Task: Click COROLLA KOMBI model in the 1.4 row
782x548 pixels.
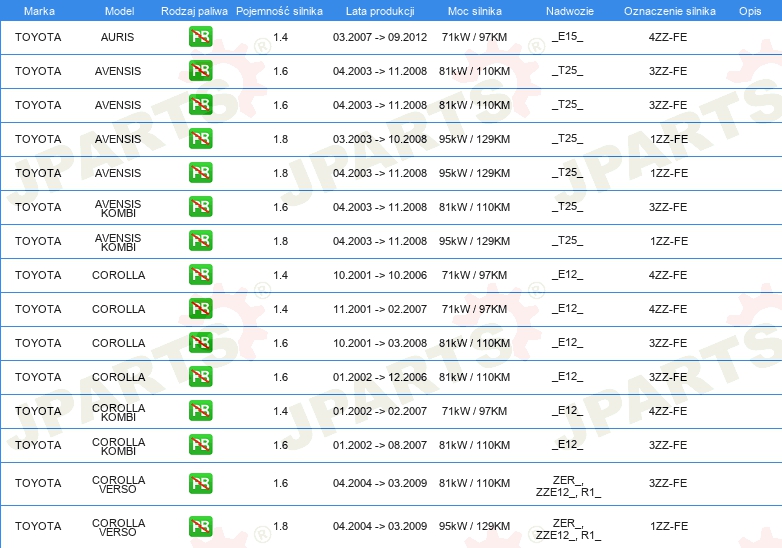Action: (x=119, y=412)
